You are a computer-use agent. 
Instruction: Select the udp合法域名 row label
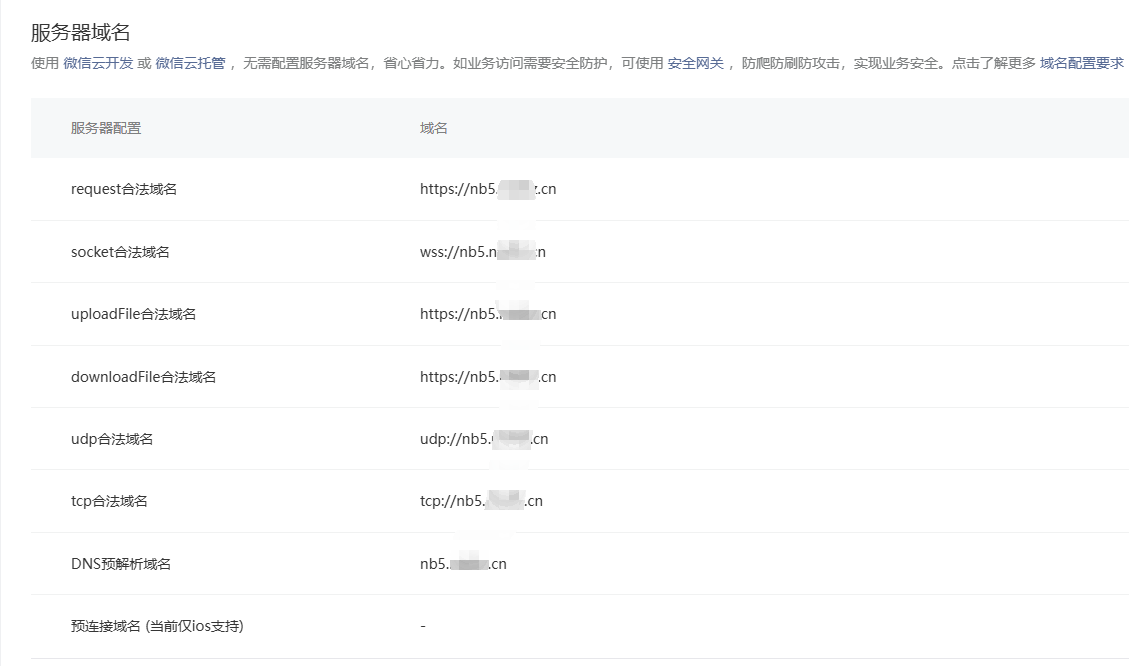point(112,439)
